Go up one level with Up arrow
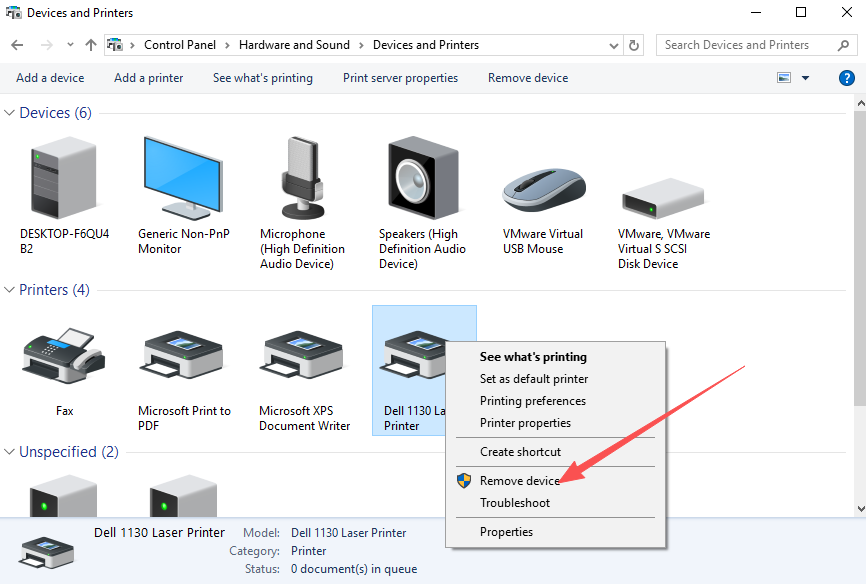 pyautogui.click(x=91, y=45)
